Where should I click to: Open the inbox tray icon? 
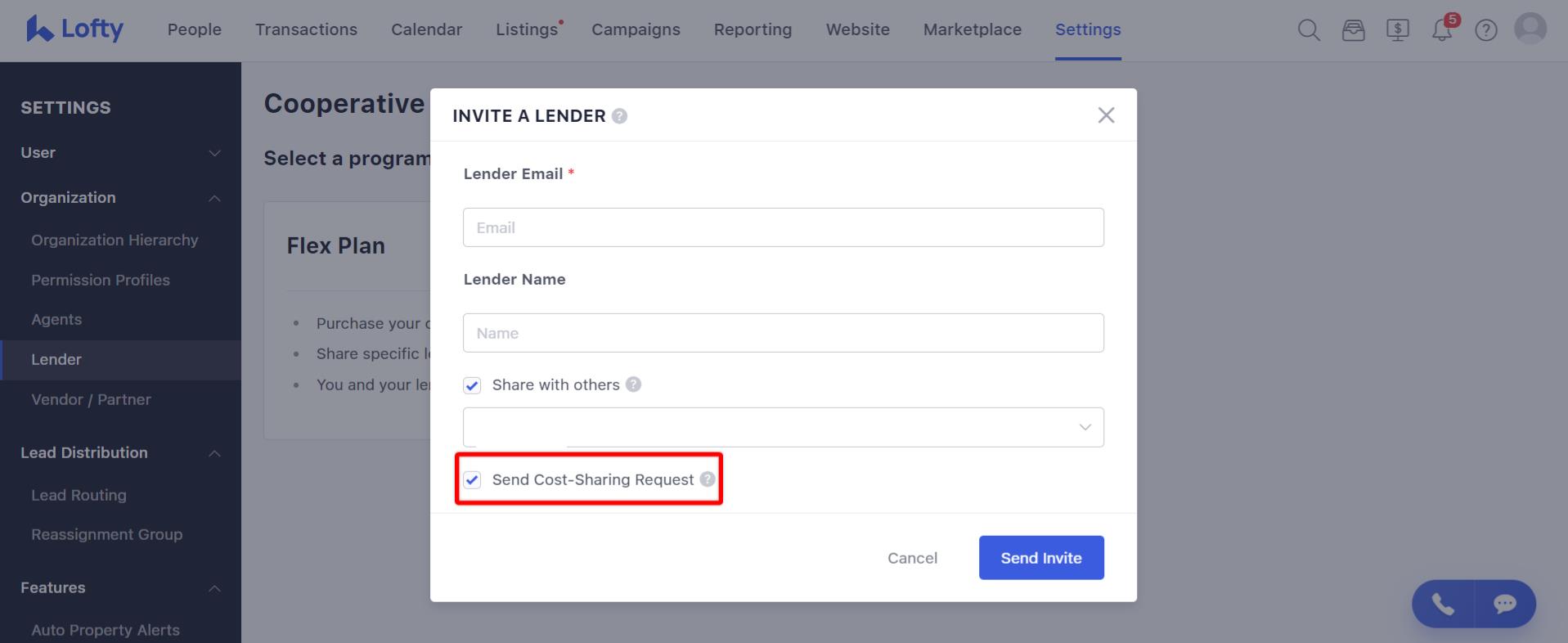1354,30
